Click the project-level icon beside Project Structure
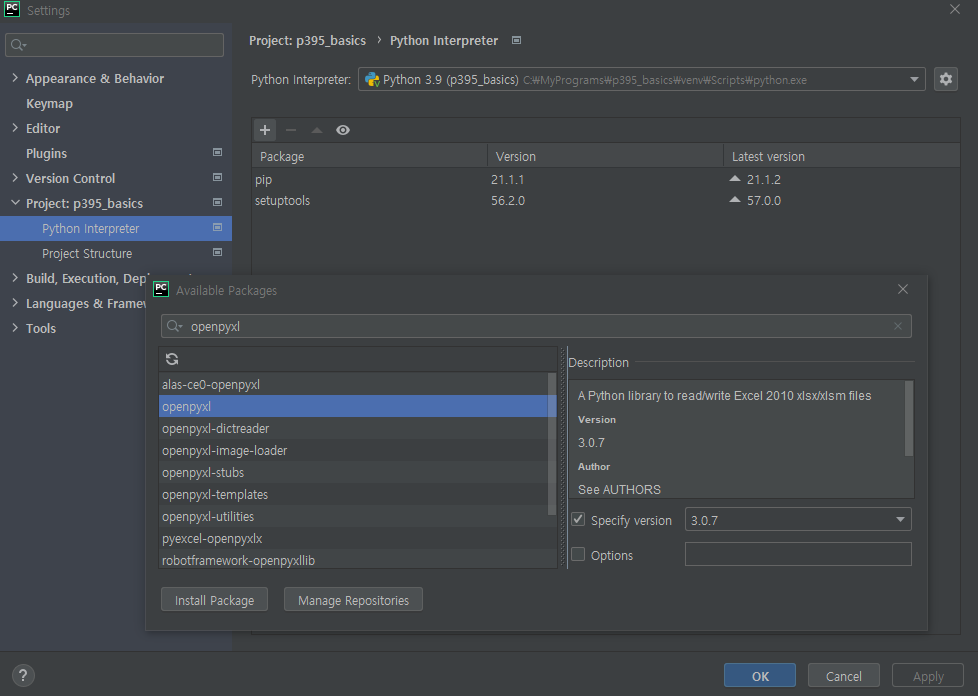Viewport: 978px width, 696px height. [x=217, y=252]
